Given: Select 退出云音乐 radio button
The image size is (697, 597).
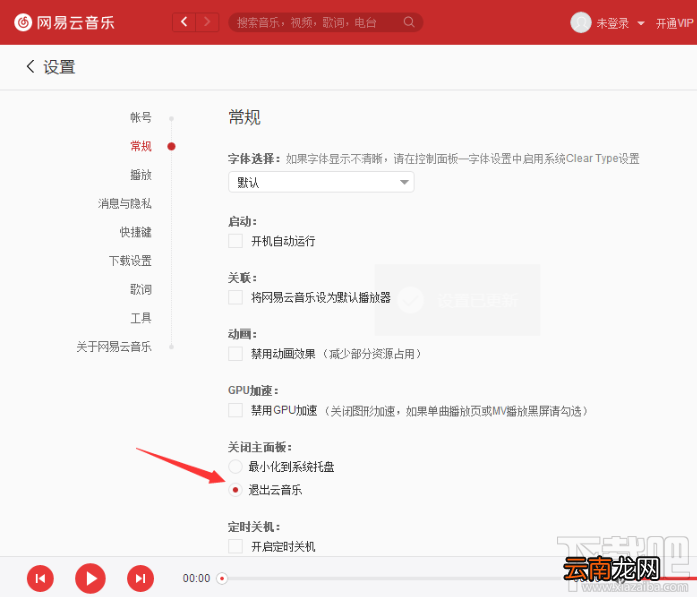Looking at the screenshot, I should (235, 490).
